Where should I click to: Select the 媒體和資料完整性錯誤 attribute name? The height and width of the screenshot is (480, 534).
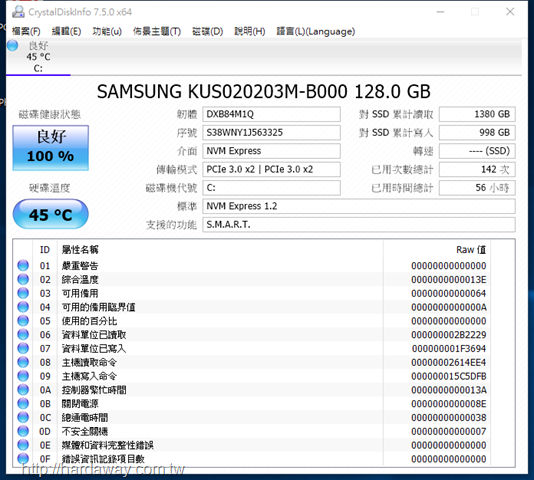pos(108,445)
